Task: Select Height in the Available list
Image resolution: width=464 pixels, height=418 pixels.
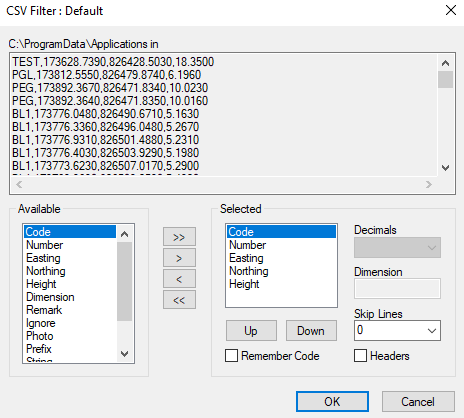Action: click(x=70, y=284)
